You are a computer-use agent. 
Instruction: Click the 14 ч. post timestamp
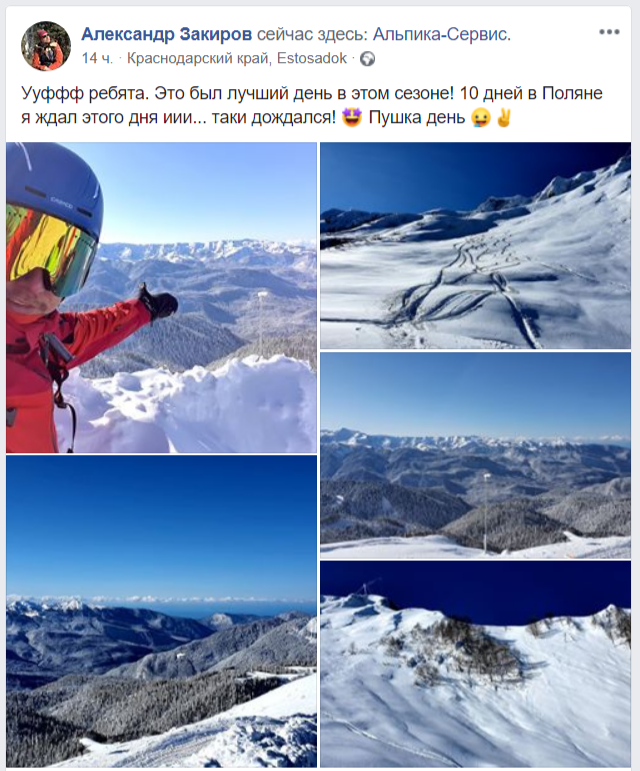[x=97, y=59]
